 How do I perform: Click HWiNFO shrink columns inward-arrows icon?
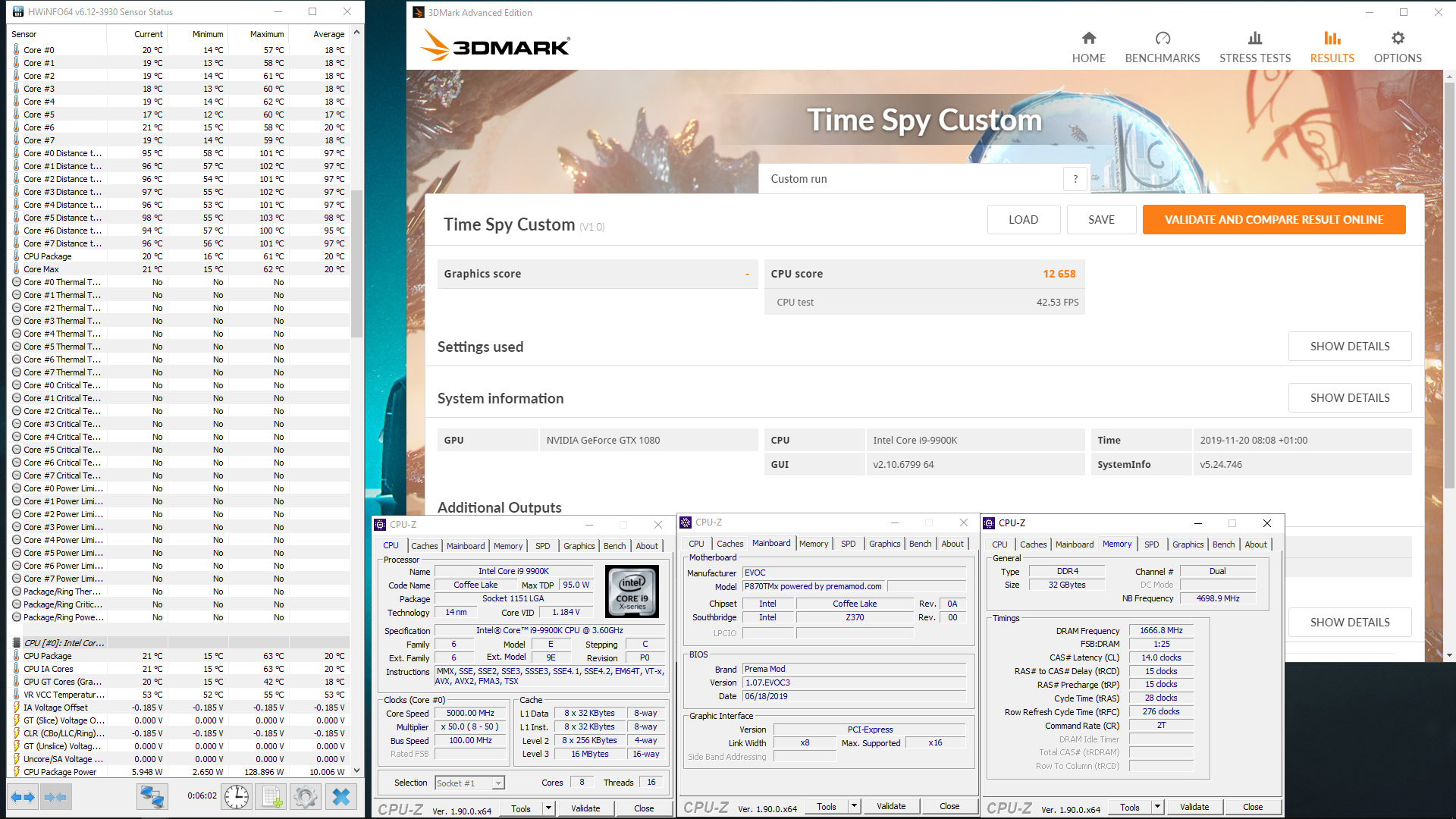point(55,797)
